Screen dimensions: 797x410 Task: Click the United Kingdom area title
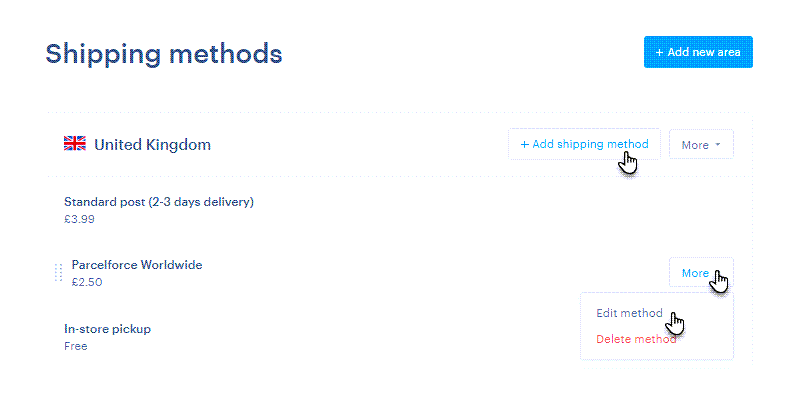coord(152,145)
